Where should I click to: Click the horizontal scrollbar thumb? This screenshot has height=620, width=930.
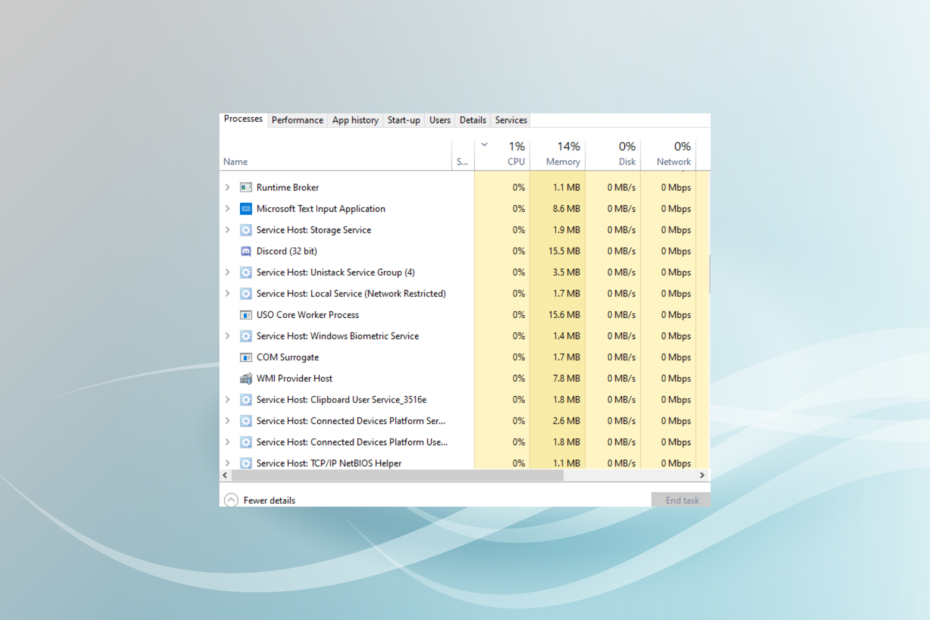(397, 475)
